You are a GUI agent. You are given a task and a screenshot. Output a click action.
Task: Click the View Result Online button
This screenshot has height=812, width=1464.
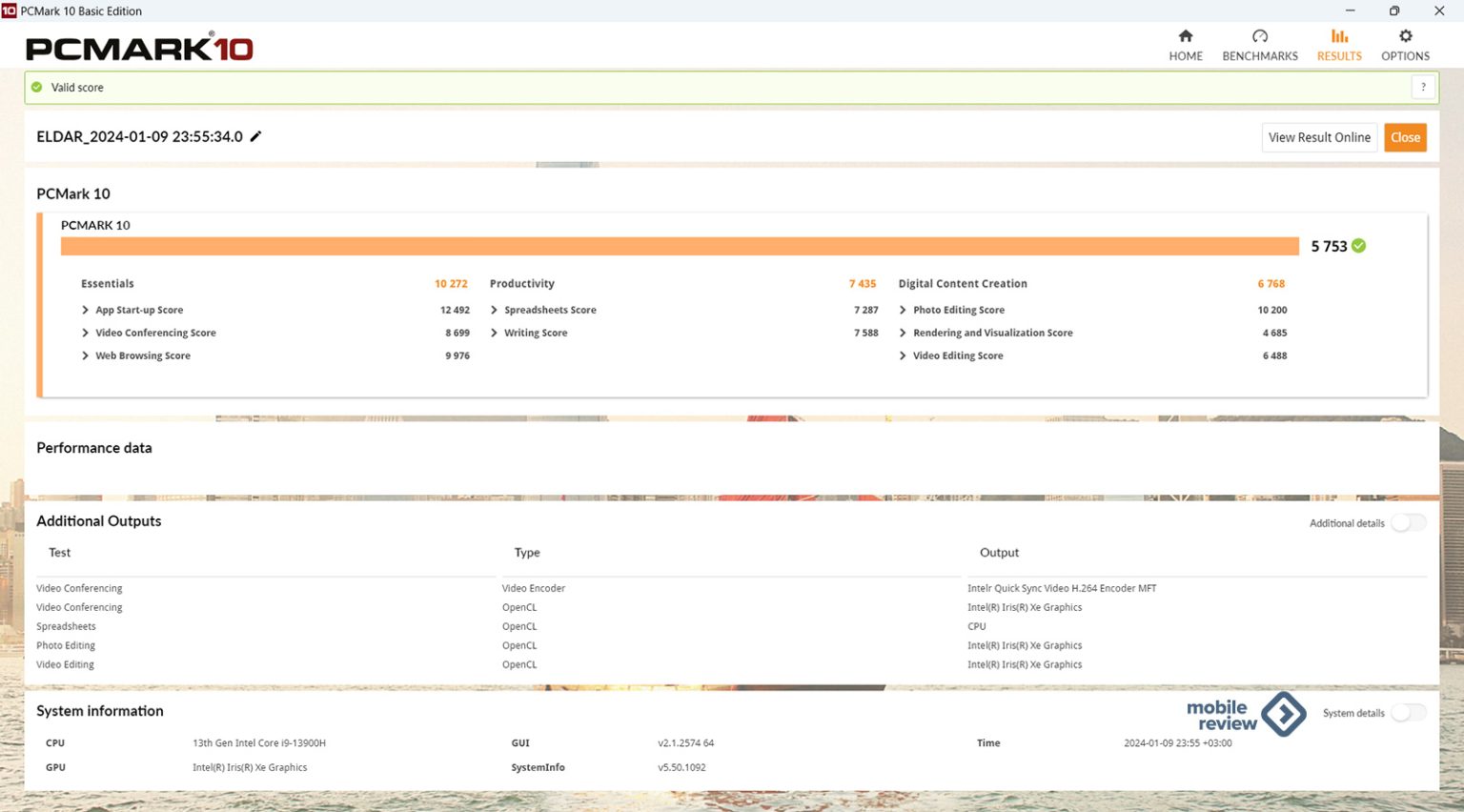[x=1319, y=137]
